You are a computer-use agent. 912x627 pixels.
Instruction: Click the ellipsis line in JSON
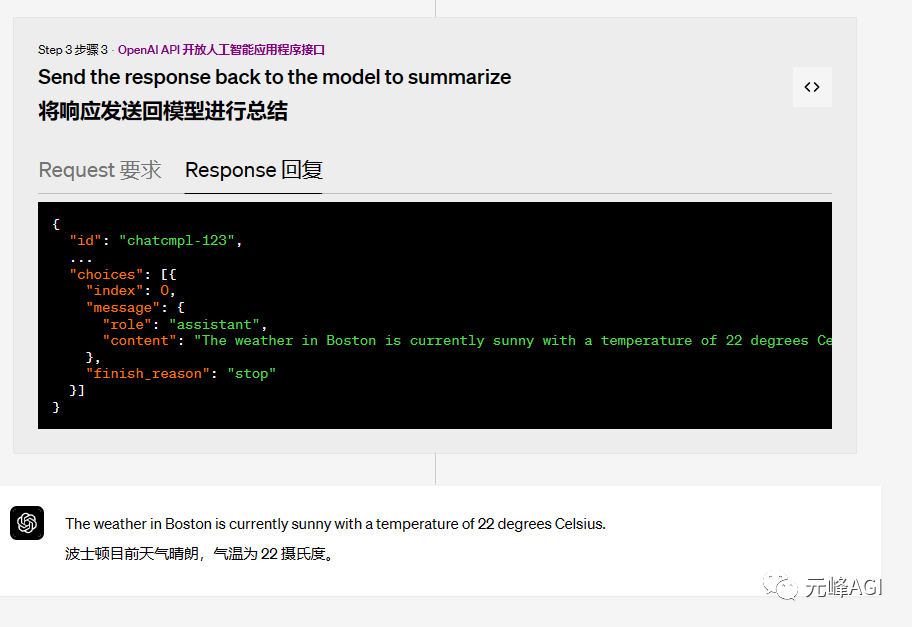point(81,258)
